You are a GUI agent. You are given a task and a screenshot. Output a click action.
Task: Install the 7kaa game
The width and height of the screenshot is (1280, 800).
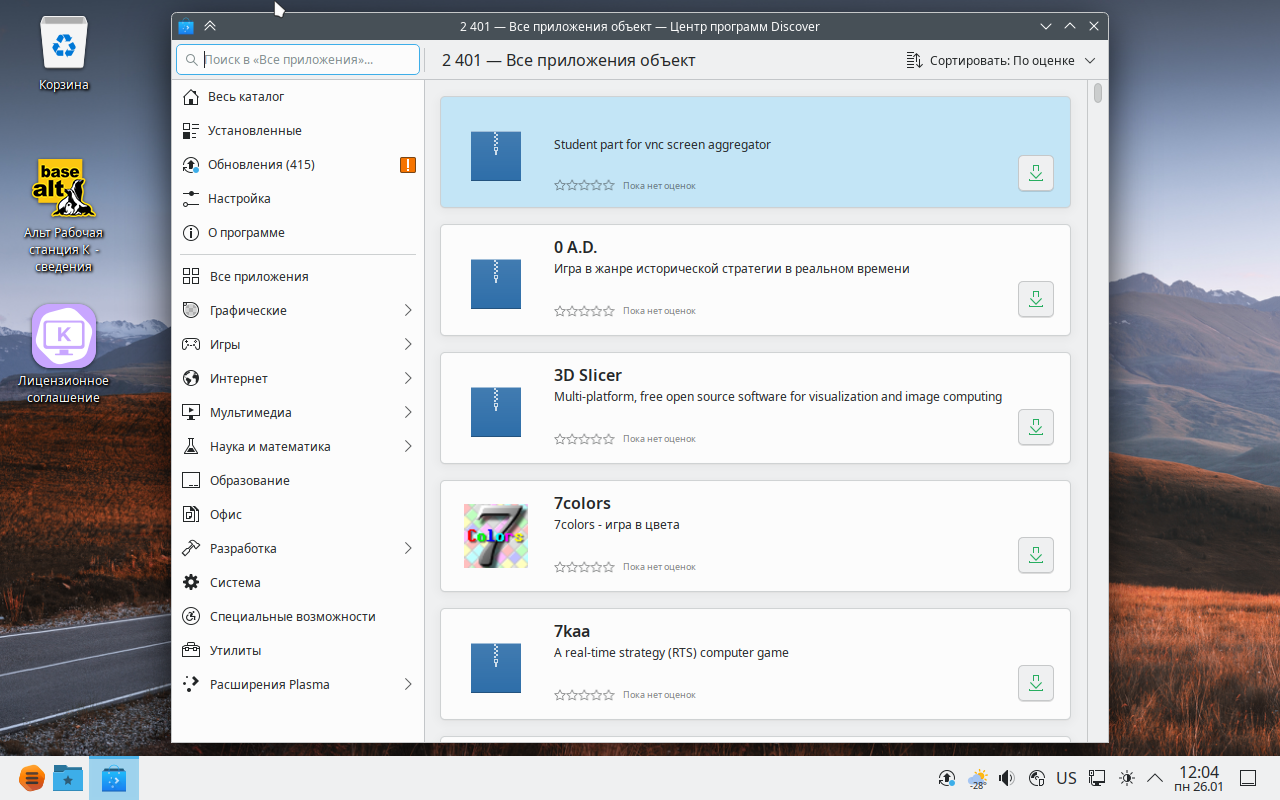(1035, 683)
